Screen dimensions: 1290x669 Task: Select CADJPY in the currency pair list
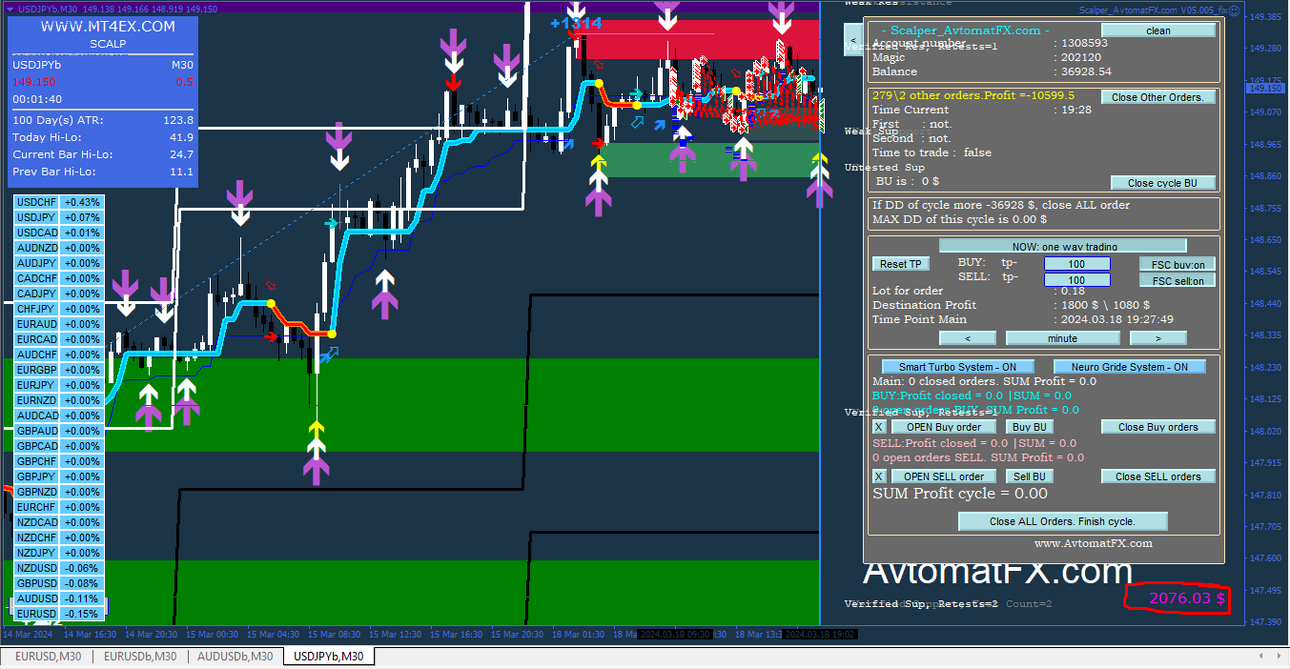[37, 294]
